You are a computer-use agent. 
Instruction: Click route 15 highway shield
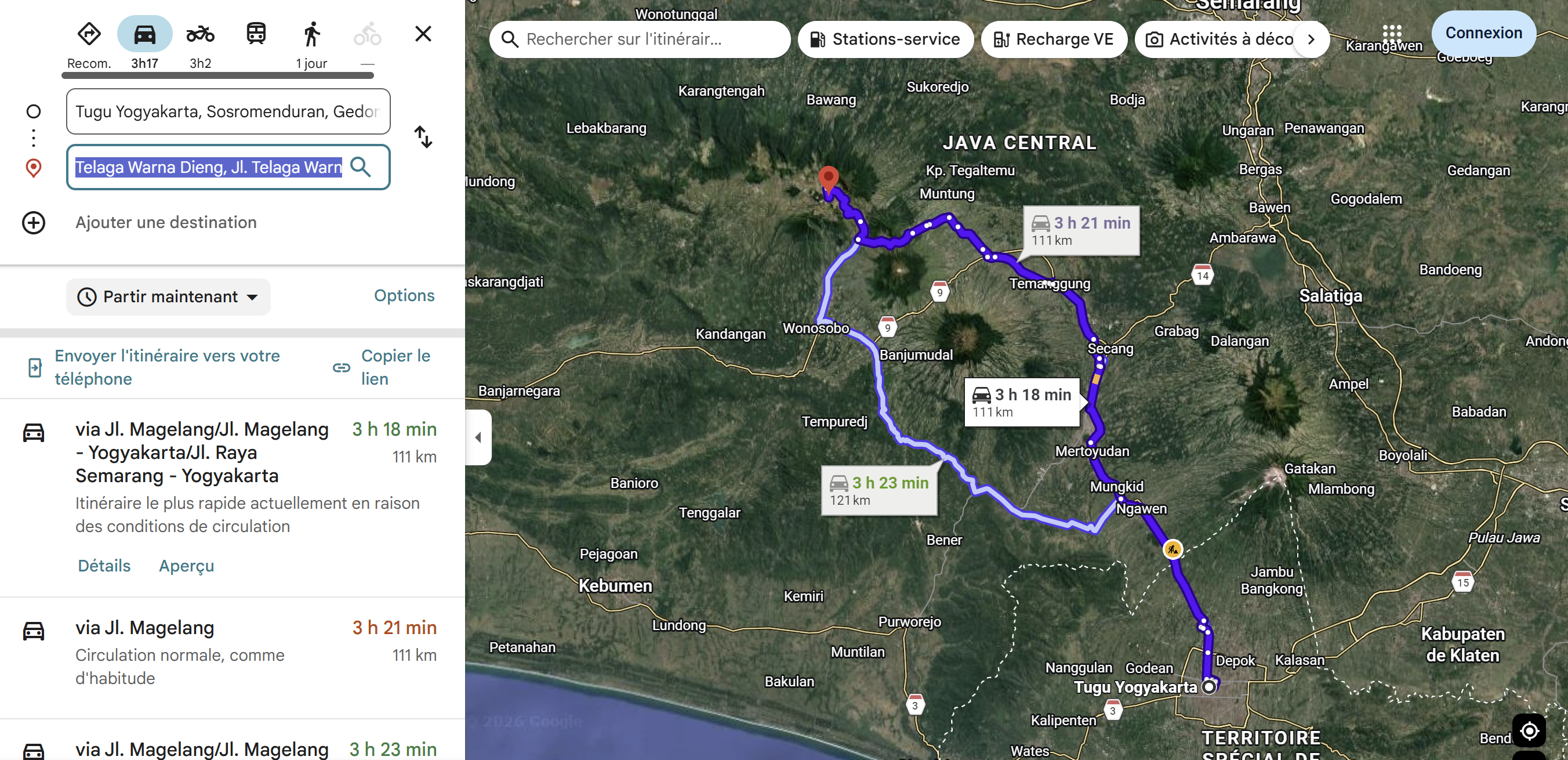(x=1462, y=581)
